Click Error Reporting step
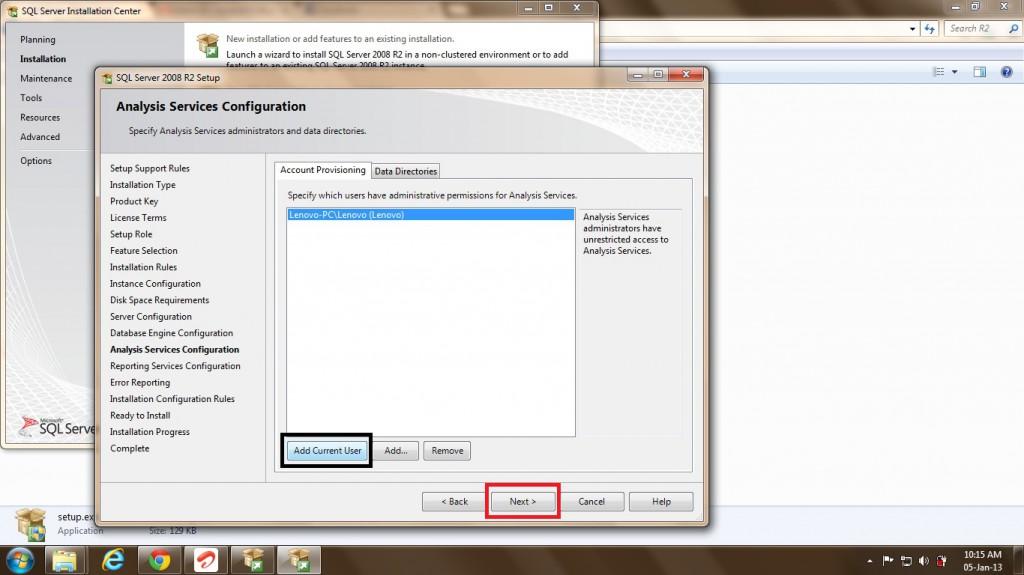 (x=140, y=382)
